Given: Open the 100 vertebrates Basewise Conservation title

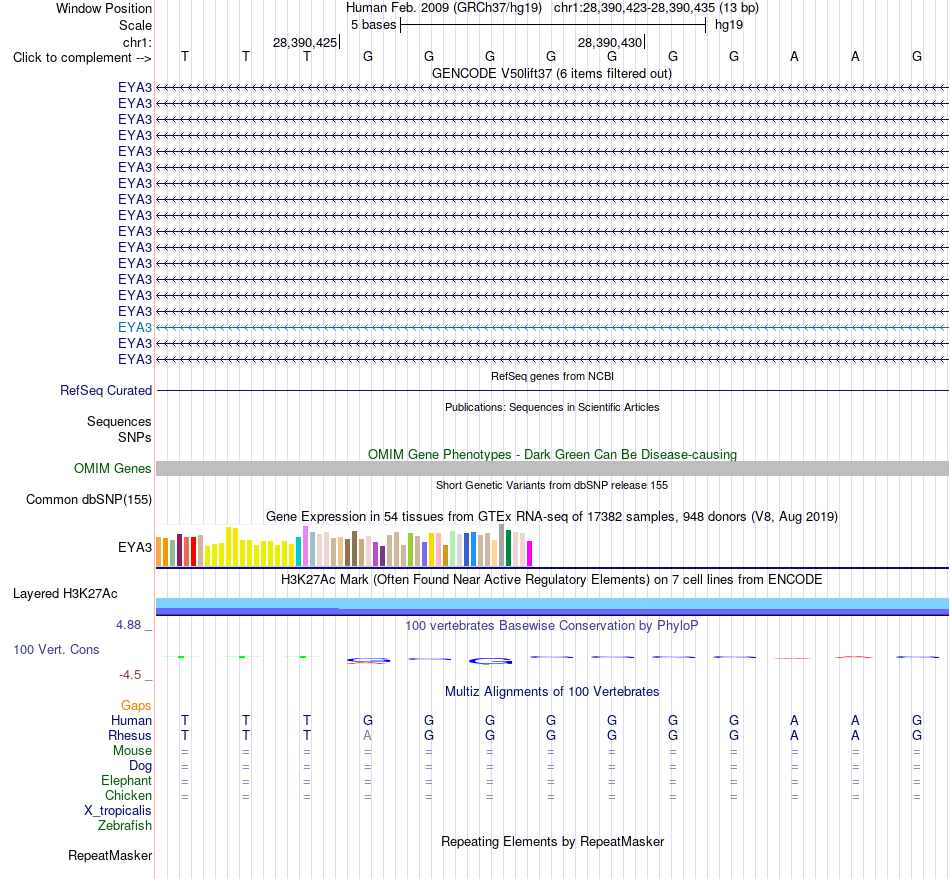Looking at the screenshot, I should point(552,626).
